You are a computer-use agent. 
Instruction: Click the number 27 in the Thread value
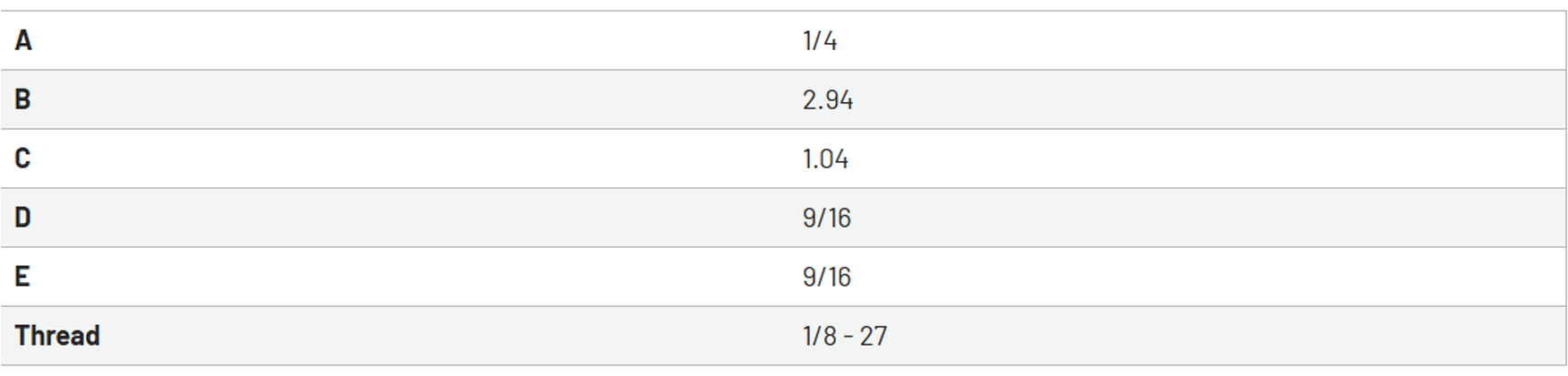(874, 337)
